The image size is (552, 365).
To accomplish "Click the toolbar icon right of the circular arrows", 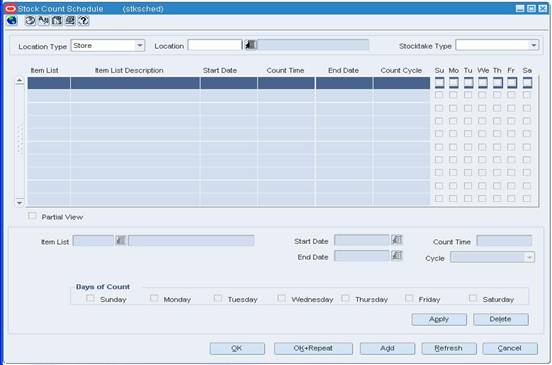I will pos(44,21).
